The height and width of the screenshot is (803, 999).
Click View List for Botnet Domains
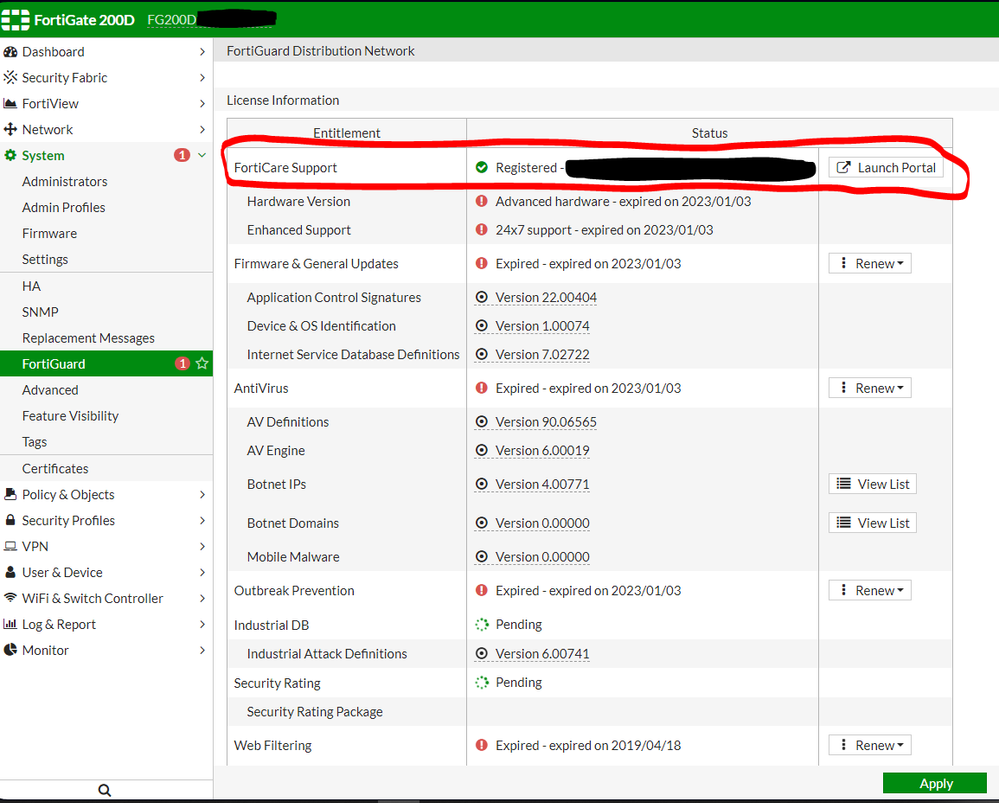click(x=872, y=523)
